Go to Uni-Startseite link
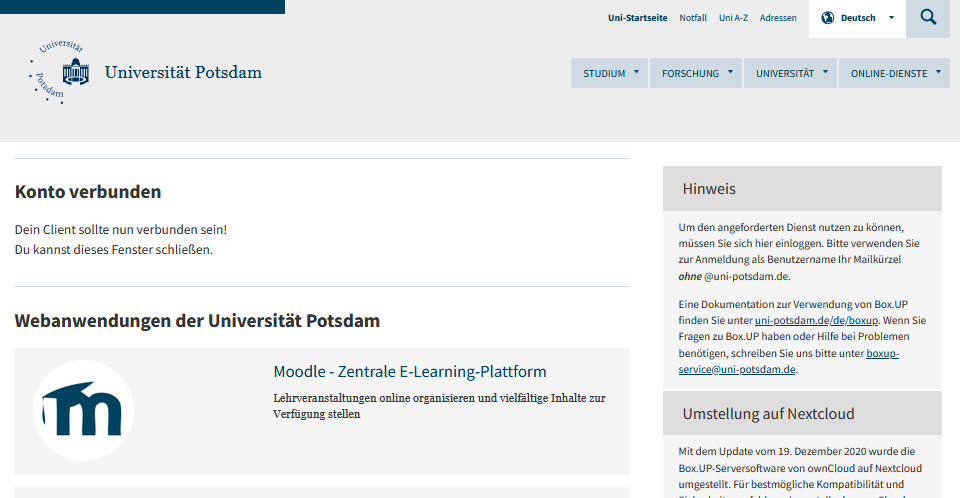This screenshot has height=498, width=960. 637,18
